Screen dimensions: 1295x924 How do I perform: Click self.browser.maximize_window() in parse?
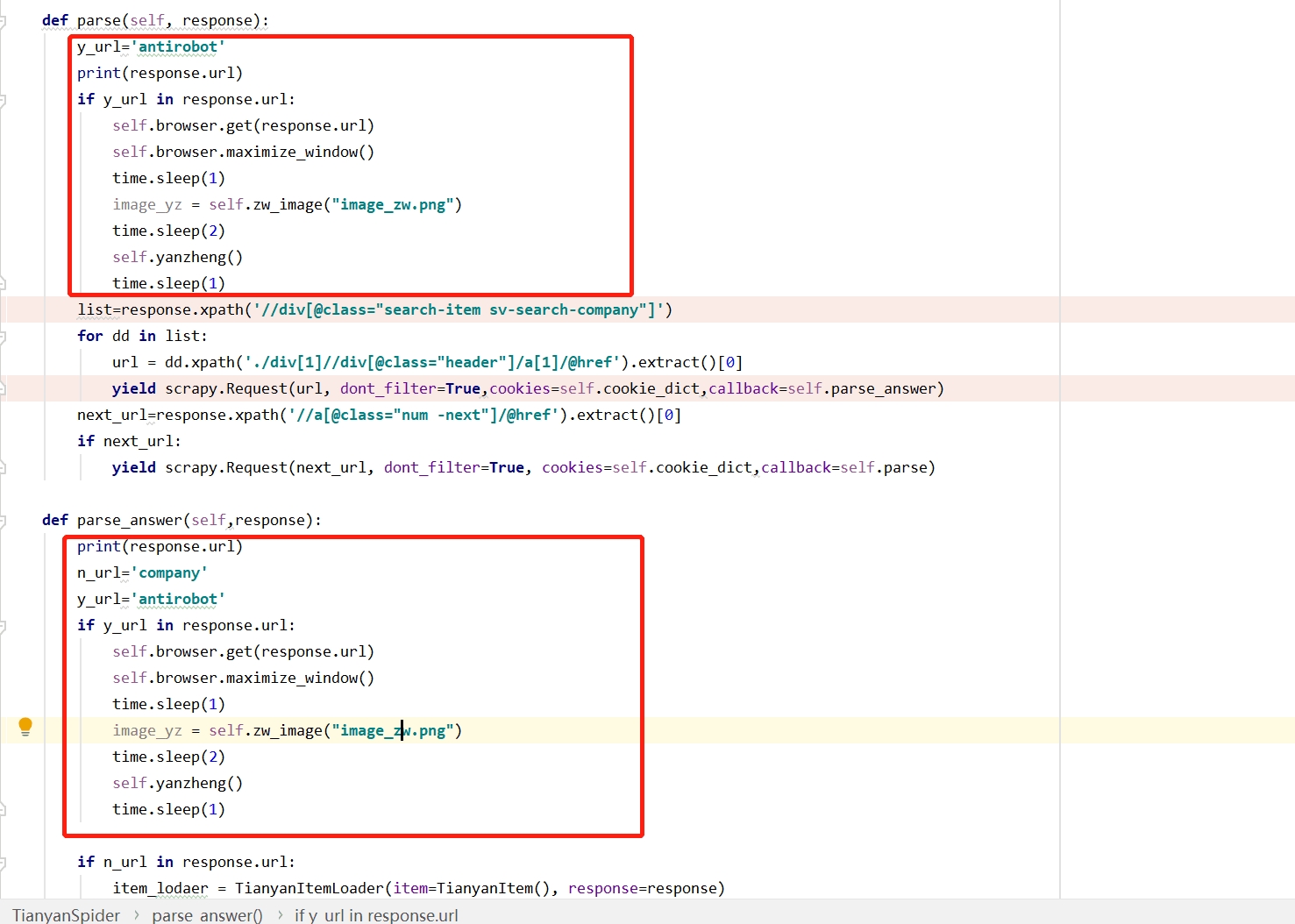point(243,152)
